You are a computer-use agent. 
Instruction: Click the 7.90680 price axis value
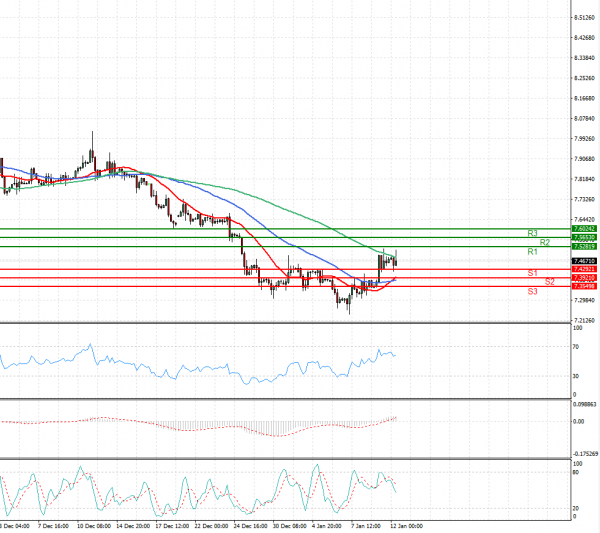585,159
